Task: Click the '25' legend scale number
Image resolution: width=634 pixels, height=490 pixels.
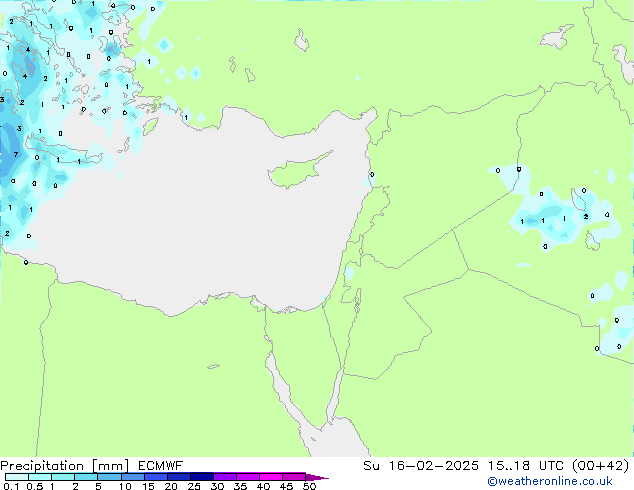Action: 194,486
